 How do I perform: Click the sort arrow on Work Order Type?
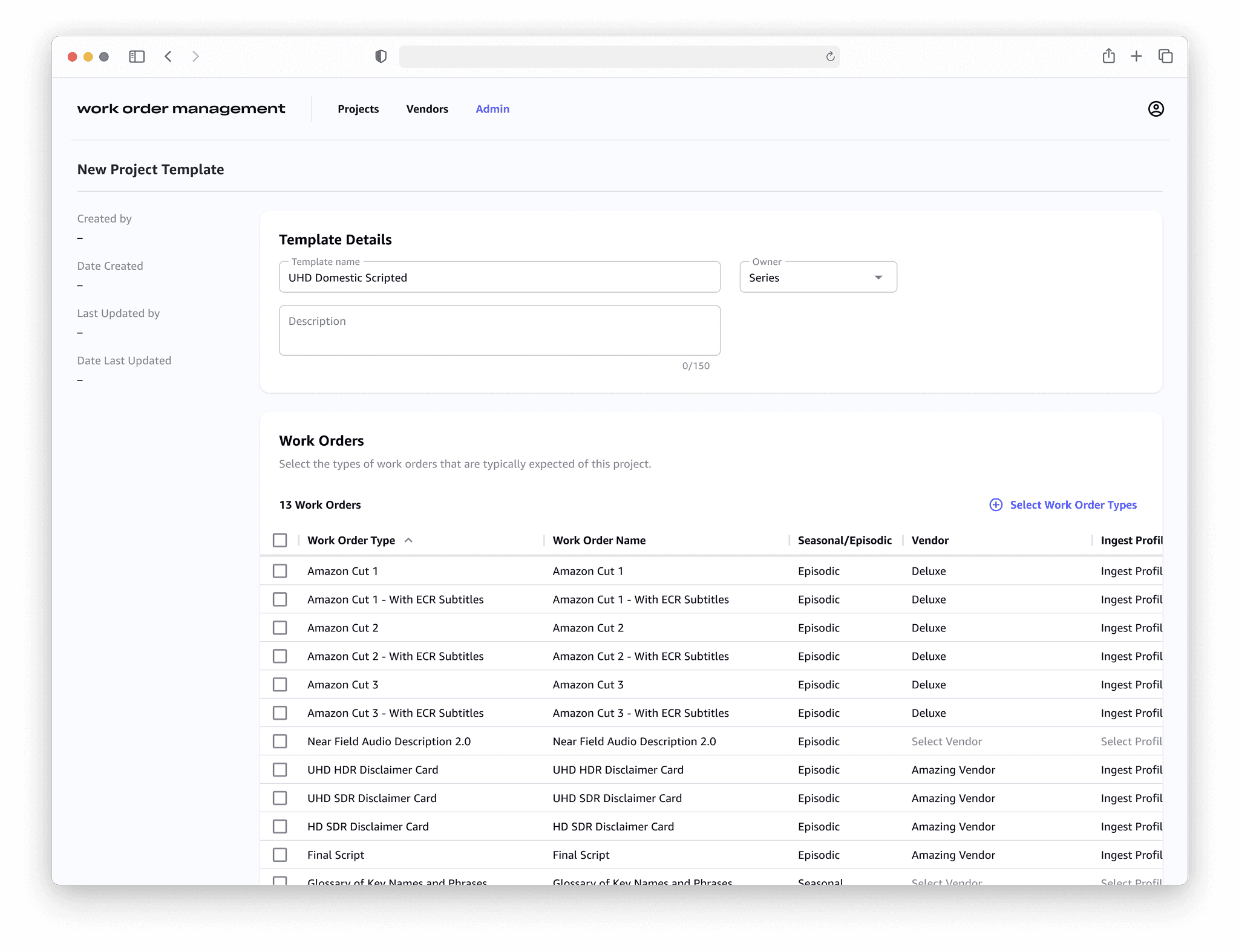(x=408, y=540)
